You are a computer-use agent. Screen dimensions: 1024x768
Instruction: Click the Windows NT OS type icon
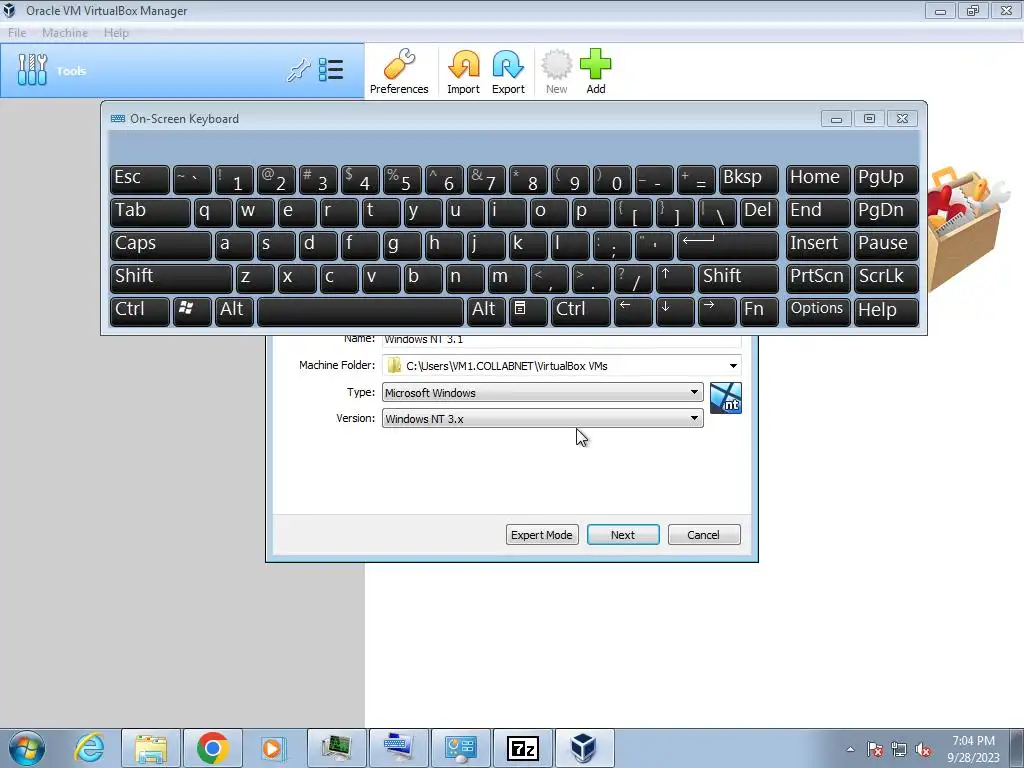coord(726,398)
